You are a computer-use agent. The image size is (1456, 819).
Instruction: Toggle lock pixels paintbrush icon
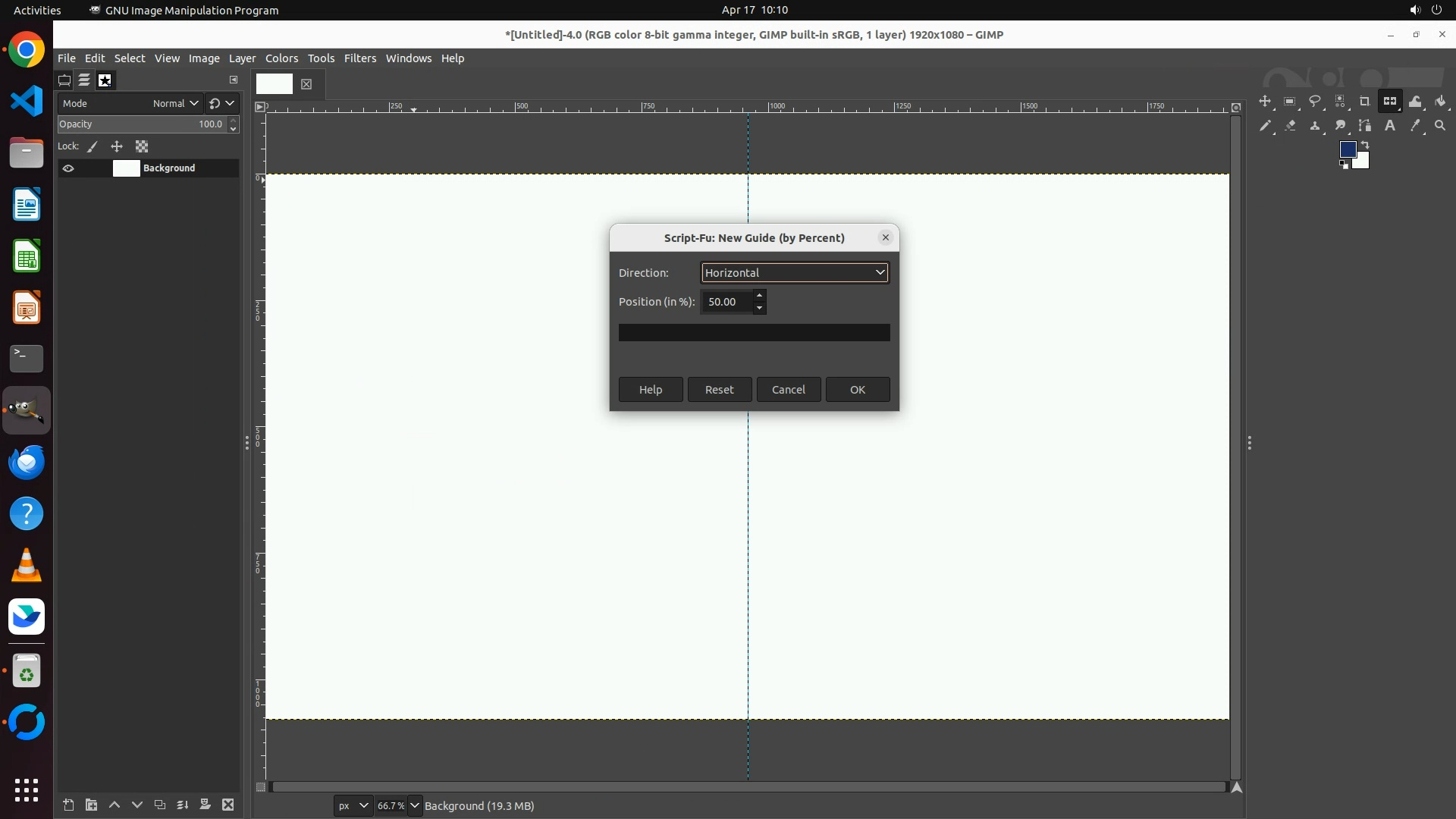click(x=93, y=146)
